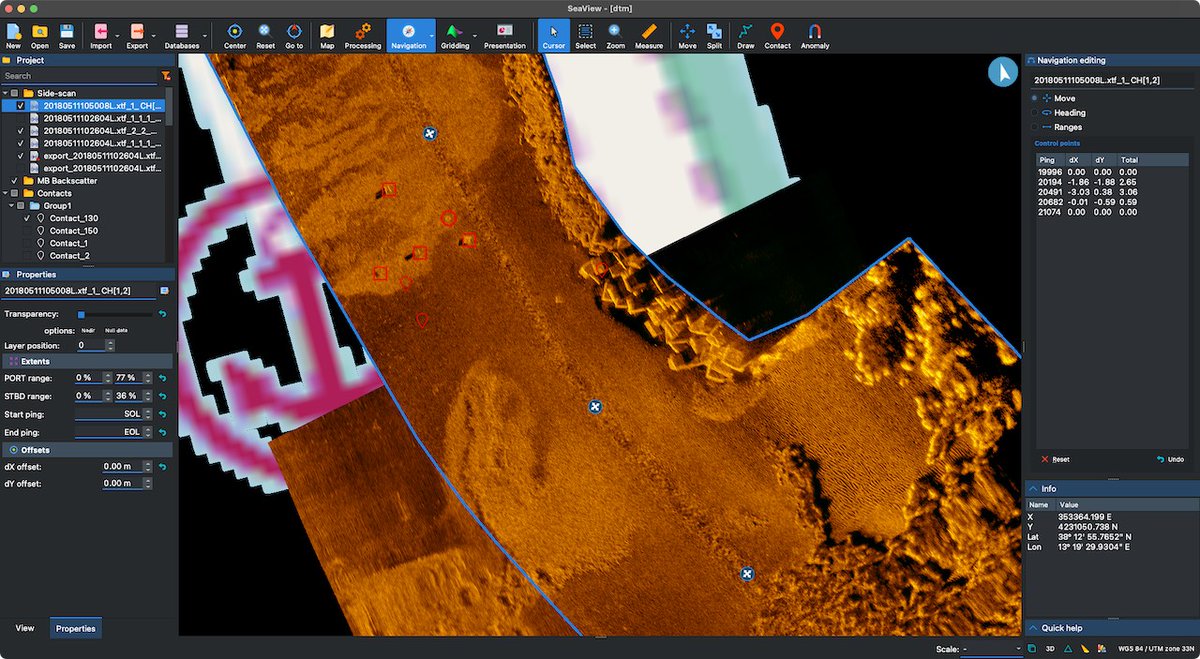1200x659 pixels.
Task: Activate the Contact marker tool
Action: click(x=777, y=36)
